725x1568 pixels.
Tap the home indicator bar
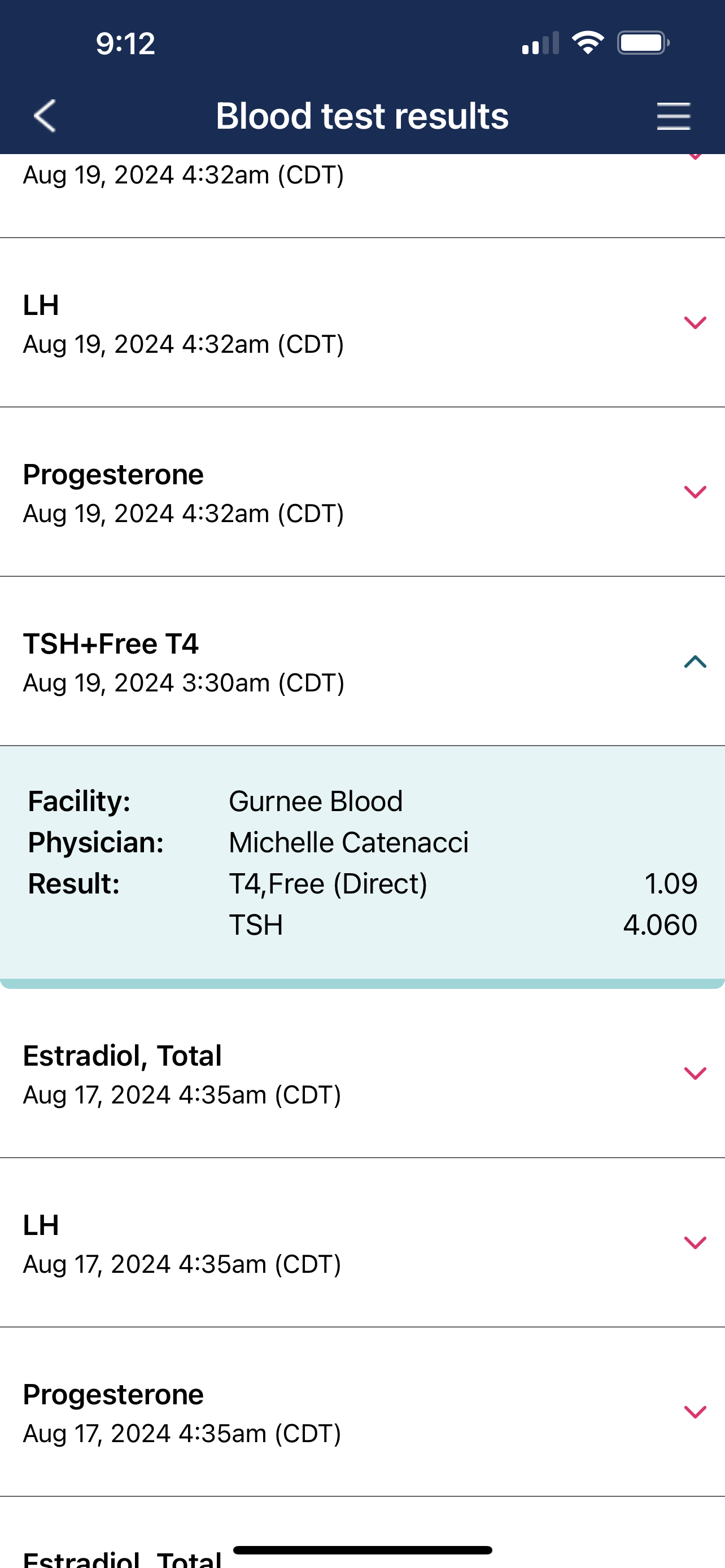[x=362, y=1550]
